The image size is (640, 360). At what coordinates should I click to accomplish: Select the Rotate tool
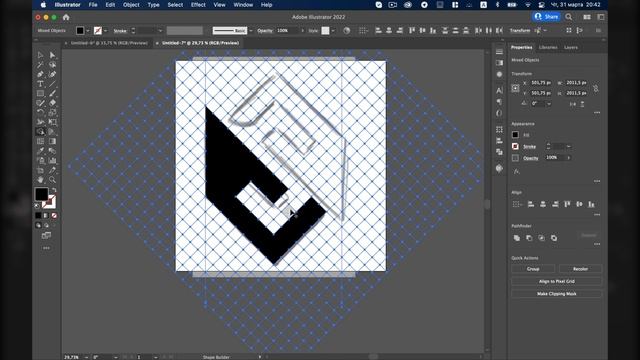point(40,112)
